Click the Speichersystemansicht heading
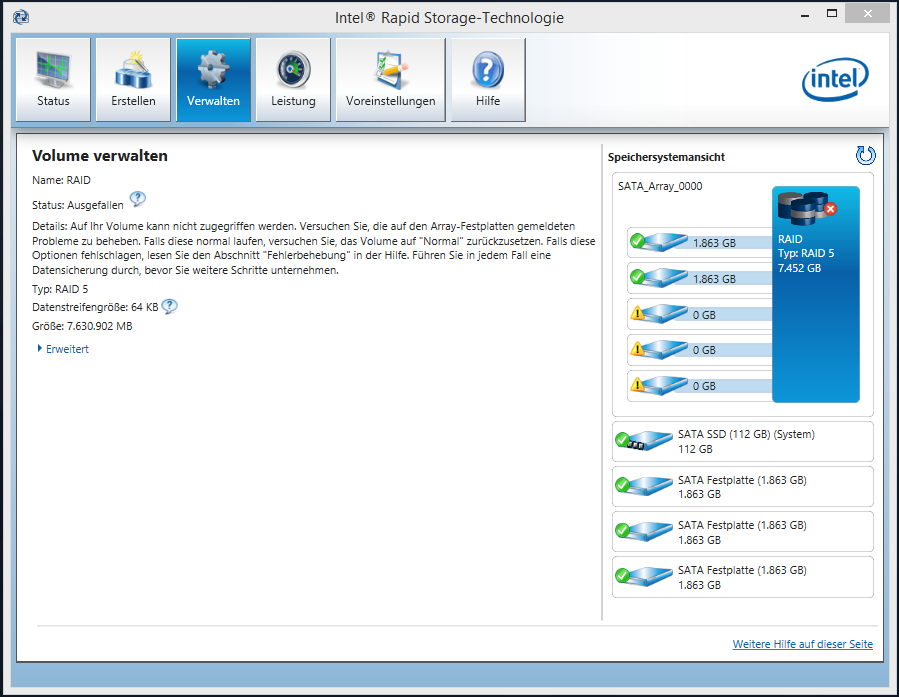 pyautogui.click(x=666, y=157)
